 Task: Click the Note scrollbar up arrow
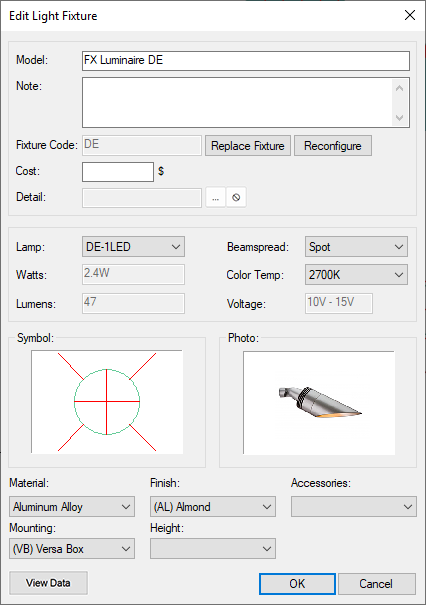(400, 88)
